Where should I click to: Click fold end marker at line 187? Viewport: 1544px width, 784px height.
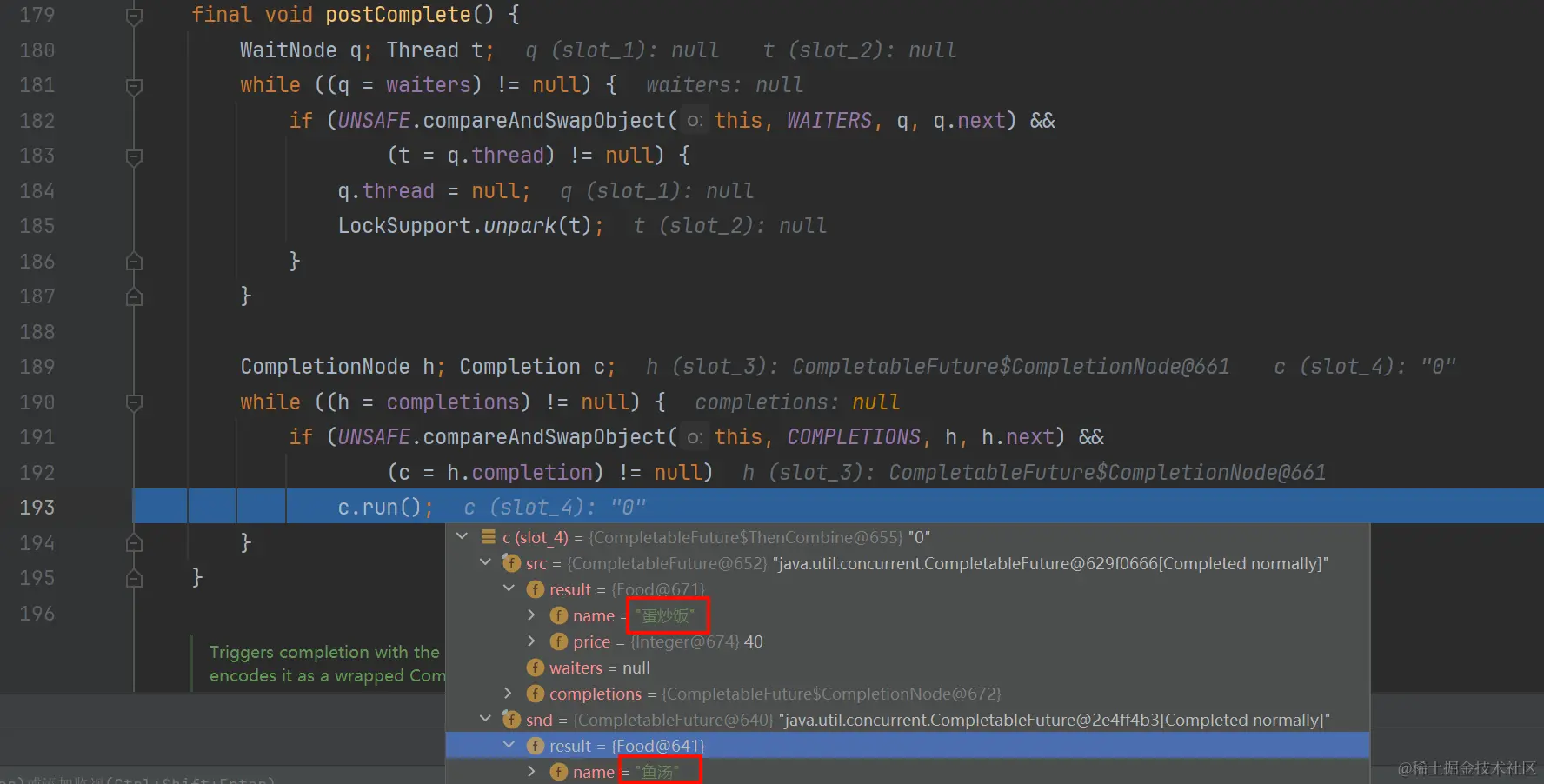(134, 296)
